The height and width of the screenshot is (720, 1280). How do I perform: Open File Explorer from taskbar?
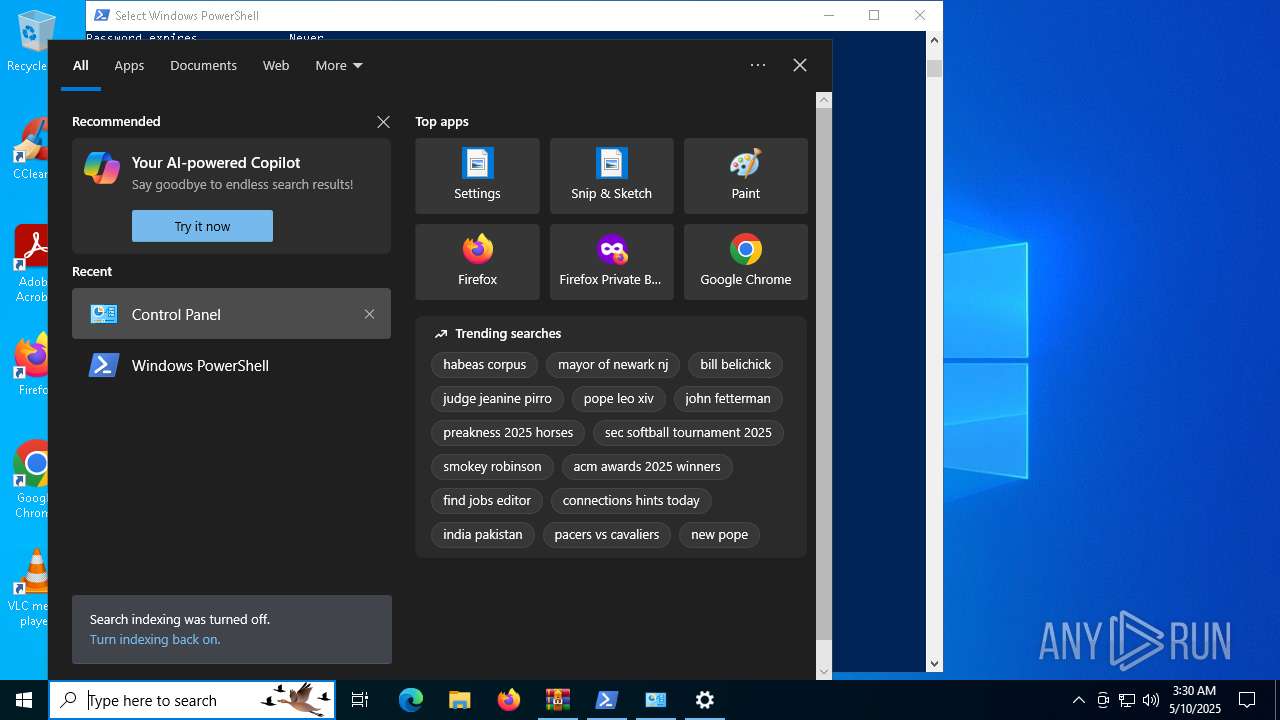pyautogui.click(x=460, y=700)
